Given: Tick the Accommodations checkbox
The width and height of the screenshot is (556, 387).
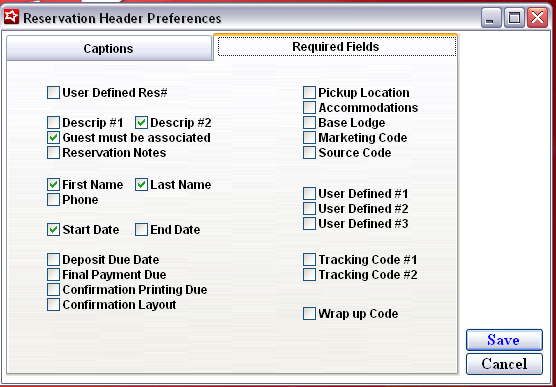Looking at the screenshot, I should pos(309,107).
